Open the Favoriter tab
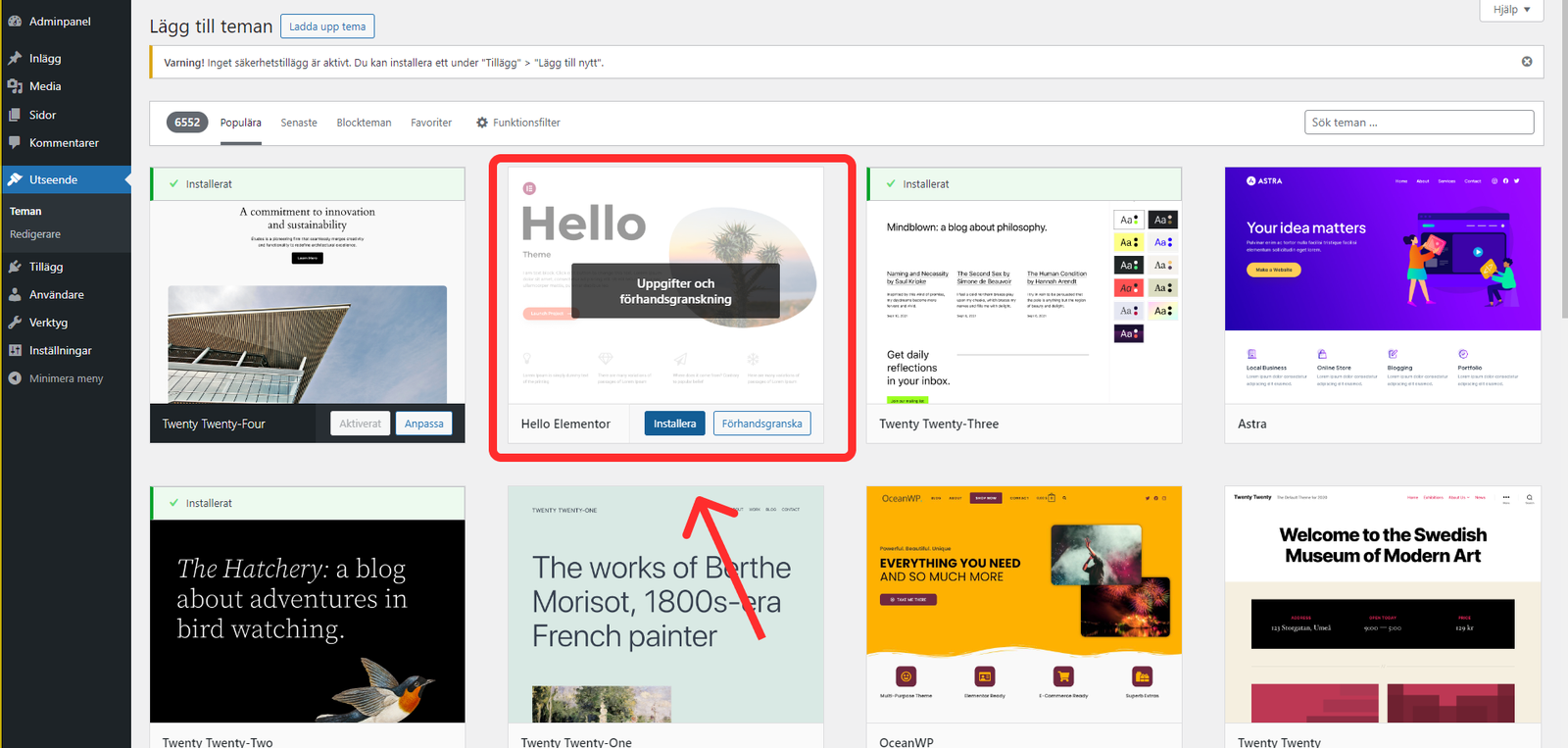The image size is (1568, 748). coord(431,123)
